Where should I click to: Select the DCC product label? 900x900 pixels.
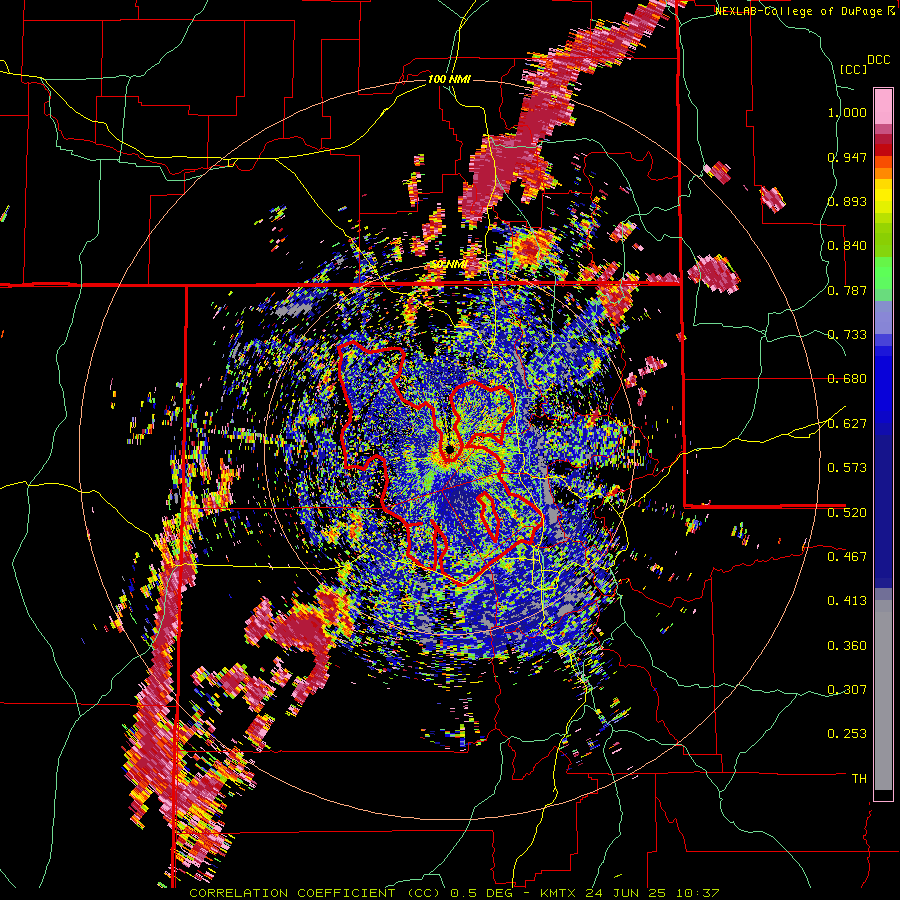click(879, 60)
